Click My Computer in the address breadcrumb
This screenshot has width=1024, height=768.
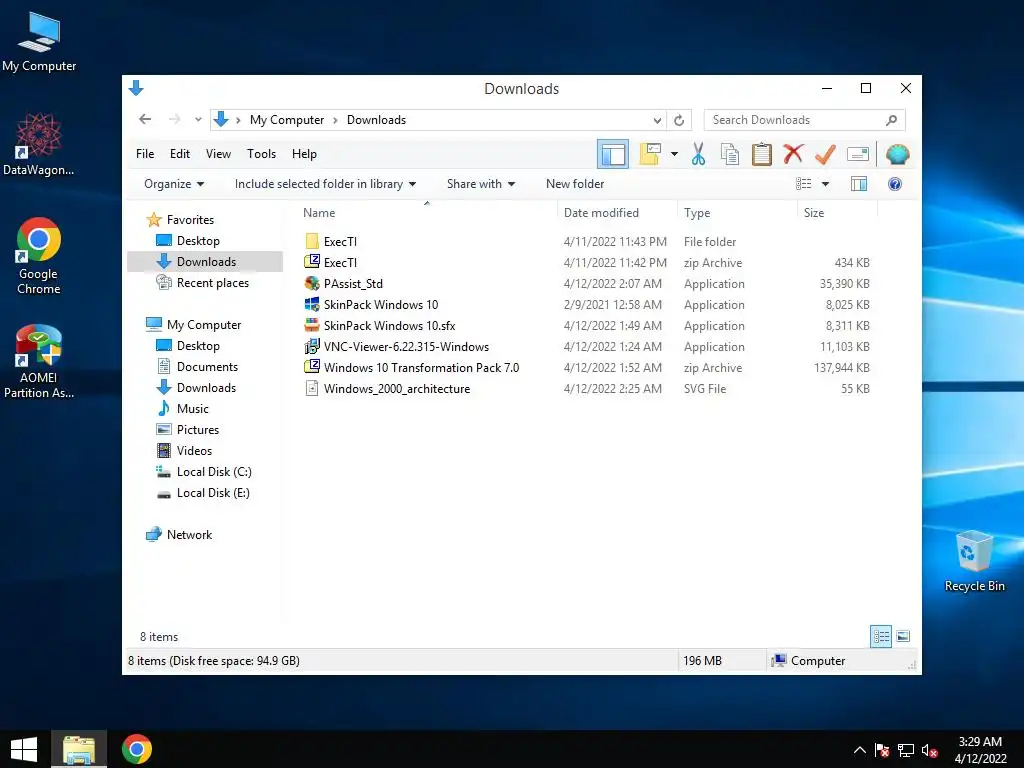[x=287, y=120]
